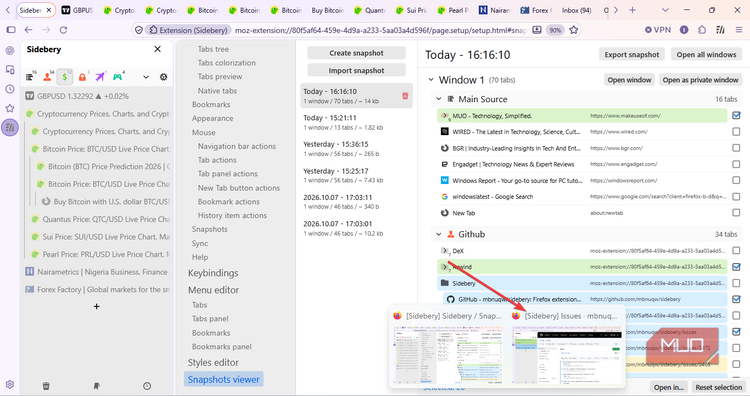Viewport: 750px width, 396px height.
Task: Open Sidebery settings gear in panel bar
Action: tap(164, 77)
